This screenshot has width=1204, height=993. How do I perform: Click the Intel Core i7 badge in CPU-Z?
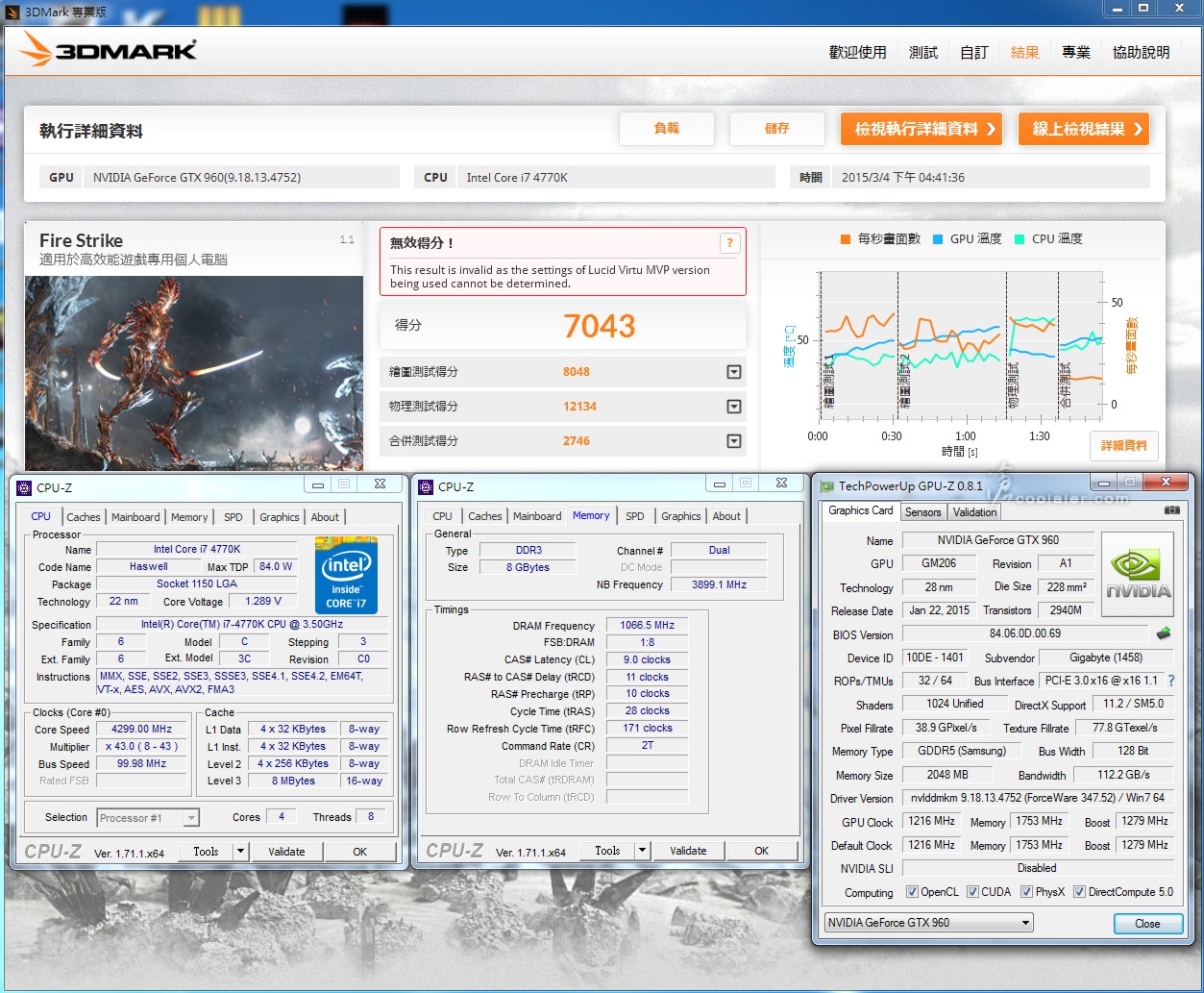(x=346, y=575)
